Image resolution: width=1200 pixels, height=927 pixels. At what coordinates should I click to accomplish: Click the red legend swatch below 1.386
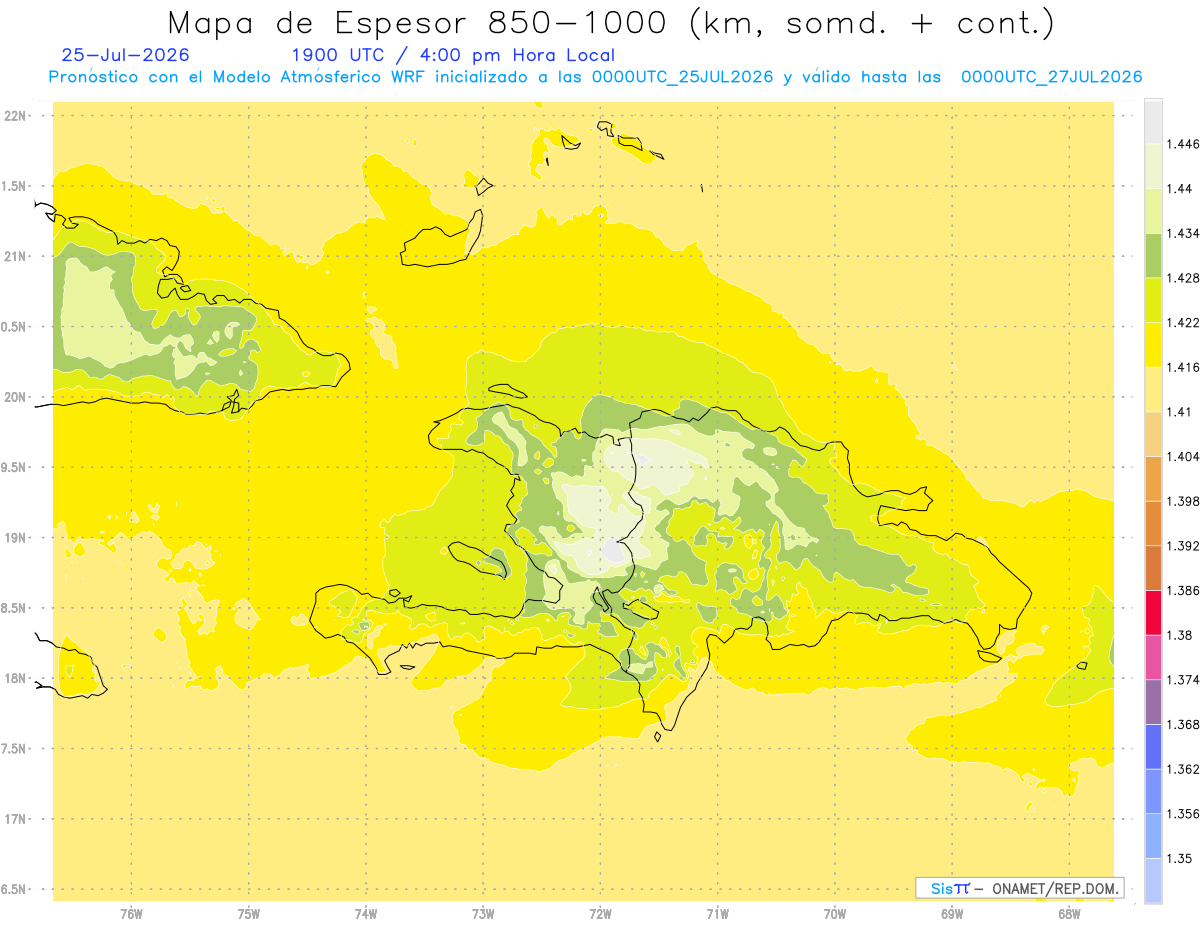[x=1153, y=612]
